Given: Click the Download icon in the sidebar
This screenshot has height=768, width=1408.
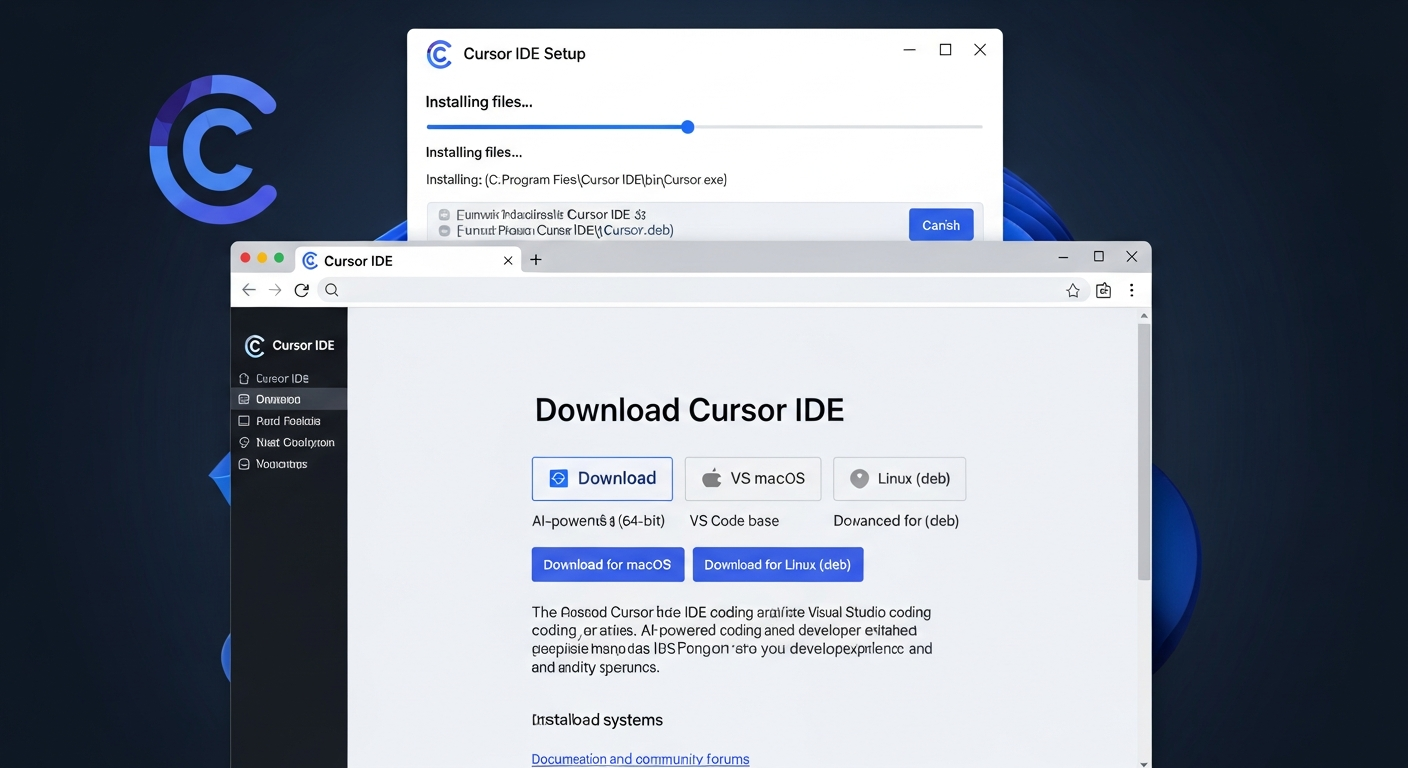Looking at the screenshot, I should pos(243,398).
